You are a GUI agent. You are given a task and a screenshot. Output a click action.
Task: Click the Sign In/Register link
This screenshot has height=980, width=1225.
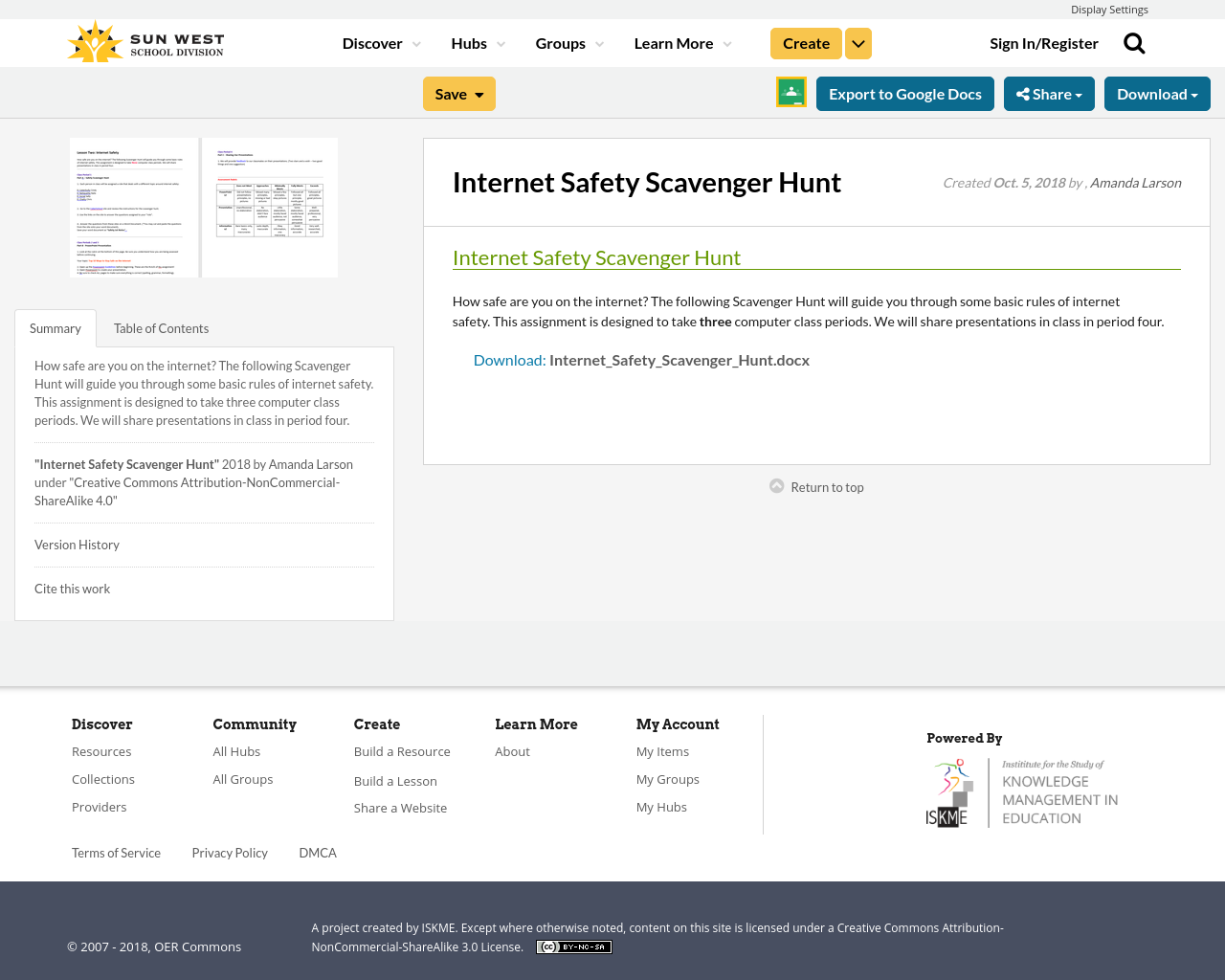(x=1044, y=43)
